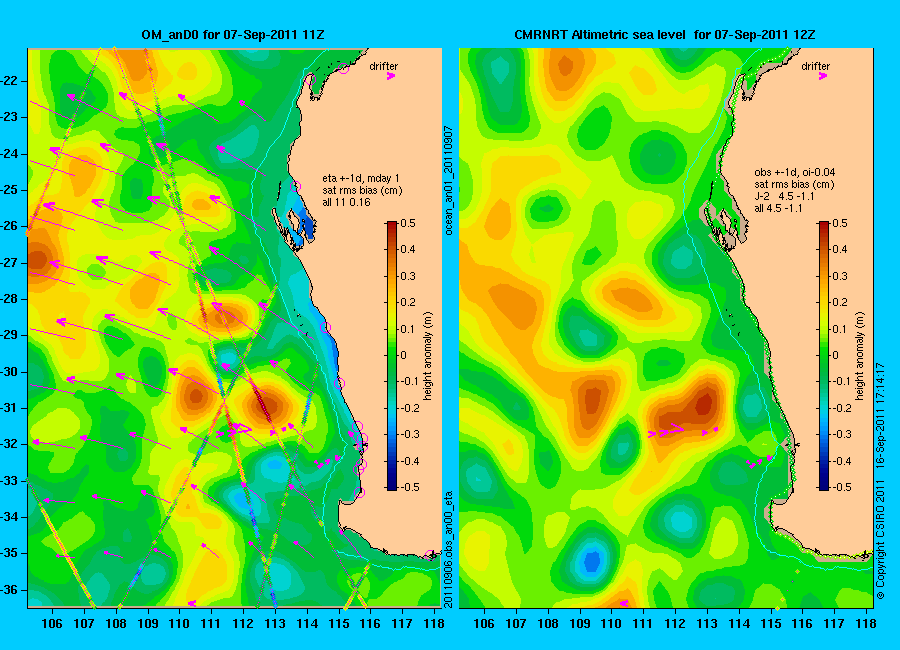Click right colorbar label "height anomaly (m)"
900x650 pixels.
point(859,357)
